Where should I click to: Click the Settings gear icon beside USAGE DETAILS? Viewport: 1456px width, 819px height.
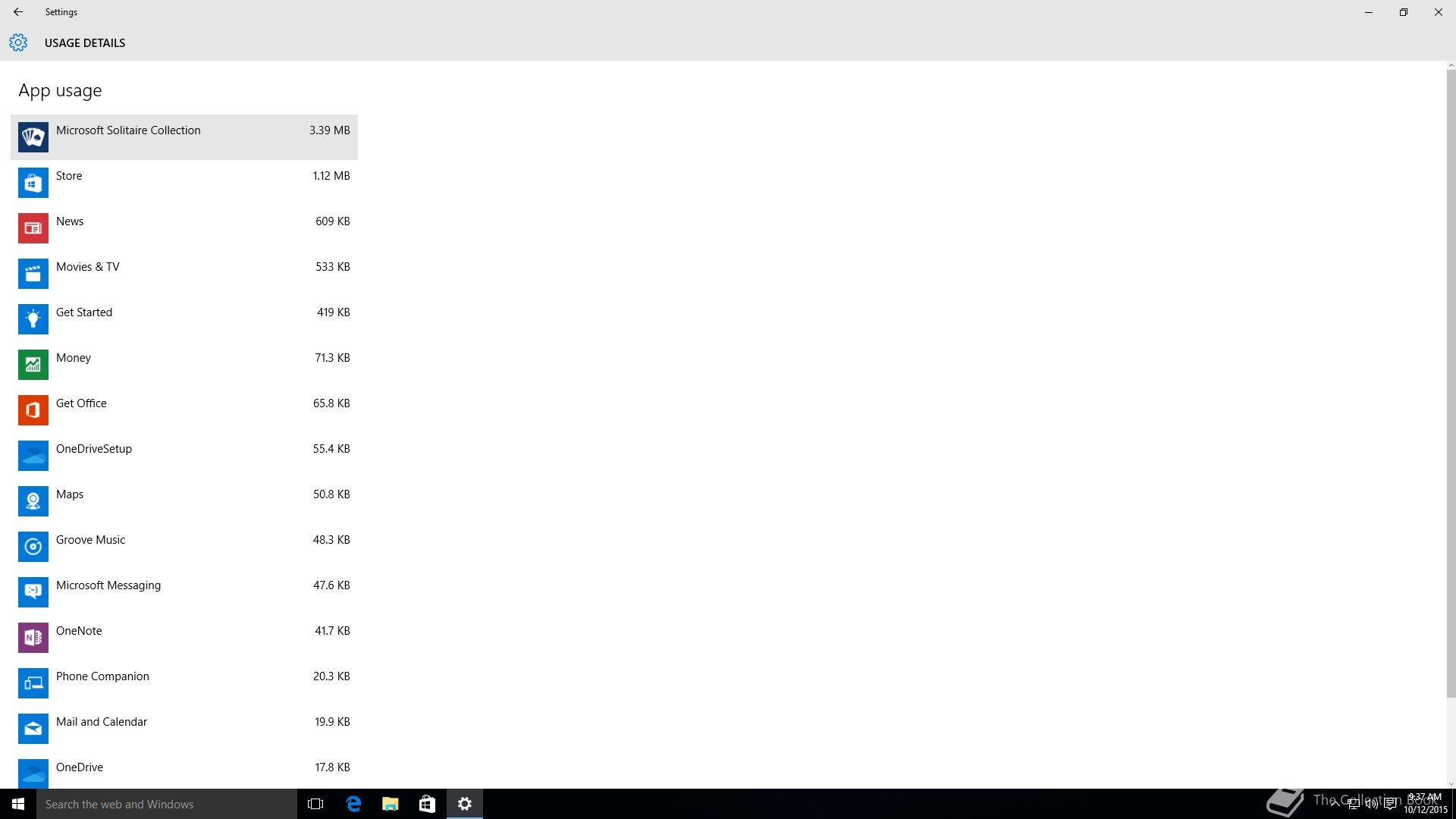coord(18,42)
